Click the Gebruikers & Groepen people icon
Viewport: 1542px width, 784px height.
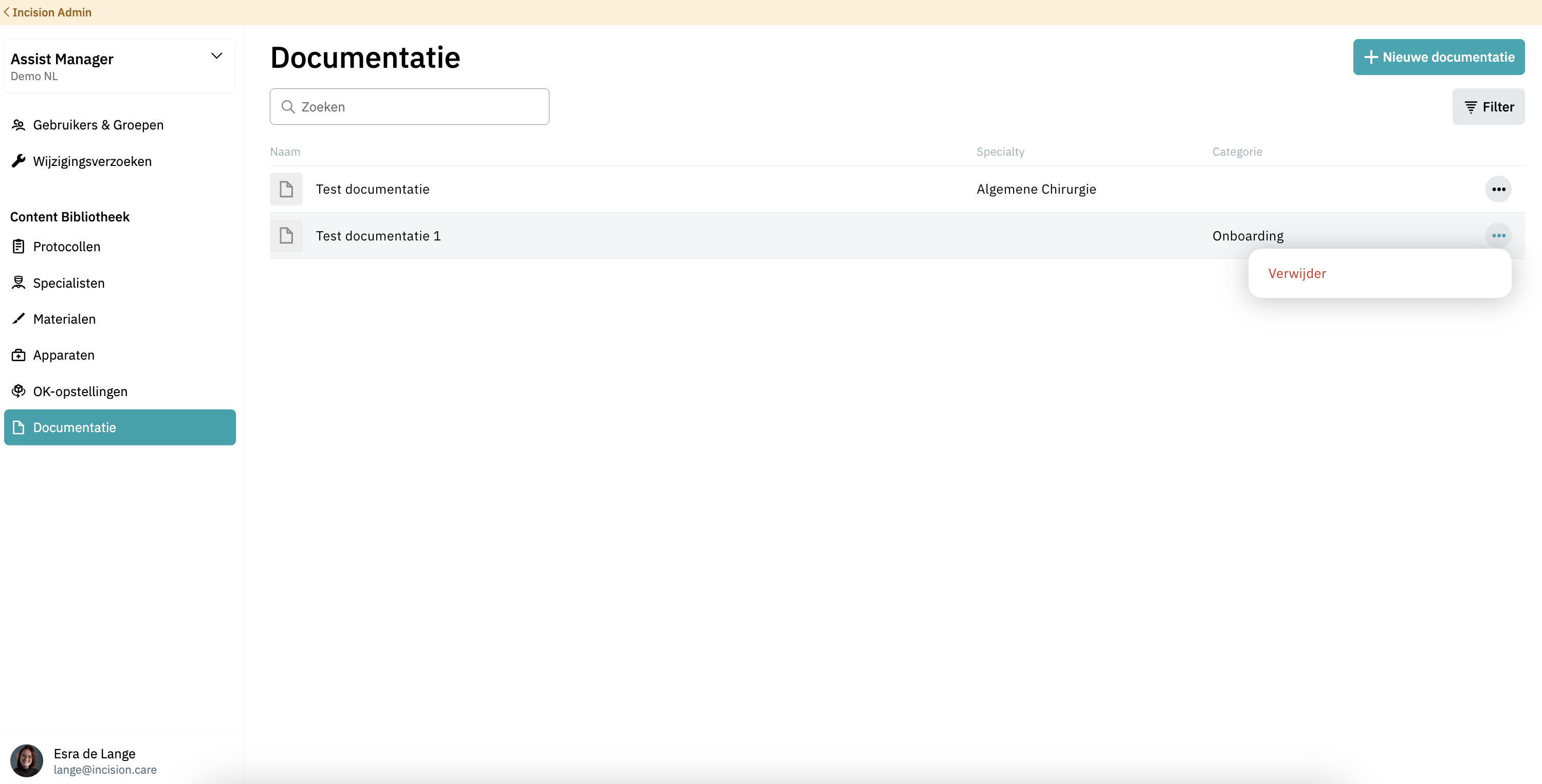(x=19, y=124)
